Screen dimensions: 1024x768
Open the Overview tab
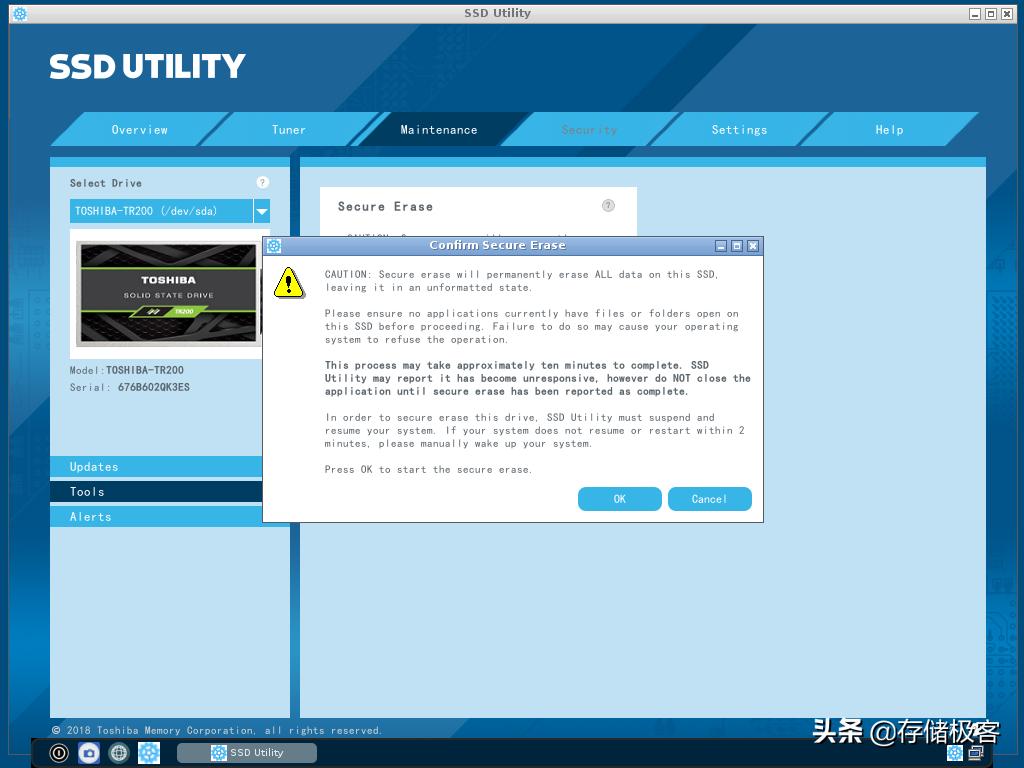point(140,129)
